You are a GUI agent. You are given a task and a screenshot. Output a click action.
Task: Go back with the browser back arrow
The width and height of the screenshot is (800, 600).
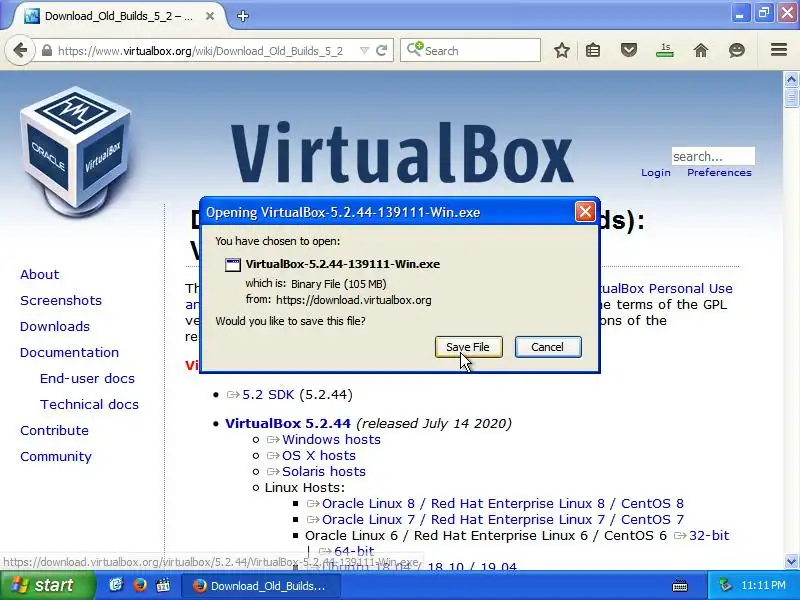pyautogui.click(x=20, y=50)
